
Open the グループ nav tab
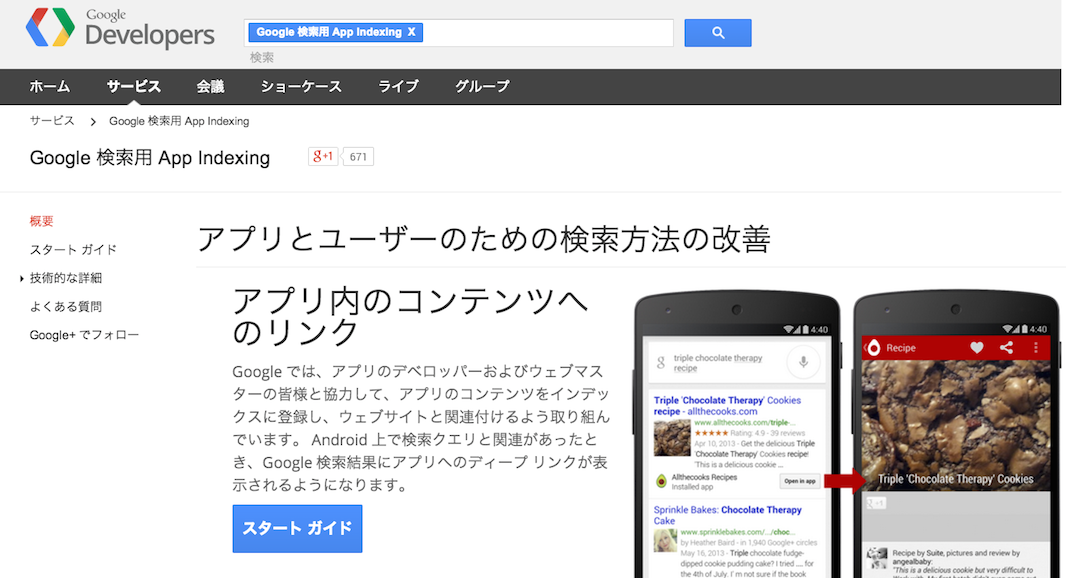(x=482, y=86)
